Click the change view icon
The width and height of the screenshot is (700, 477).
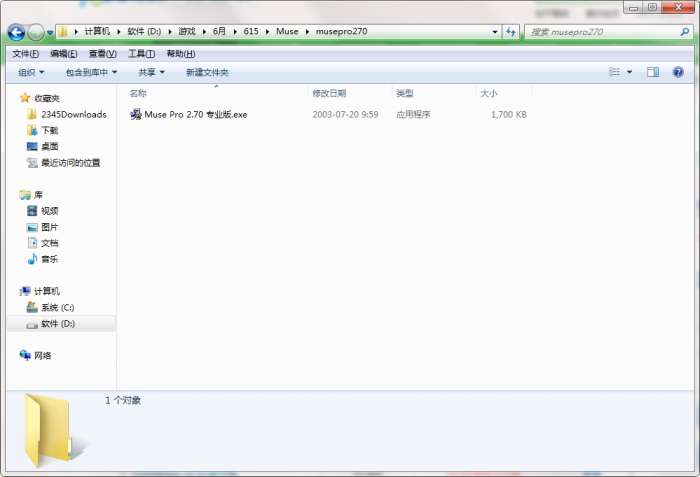tap(615, 72)
